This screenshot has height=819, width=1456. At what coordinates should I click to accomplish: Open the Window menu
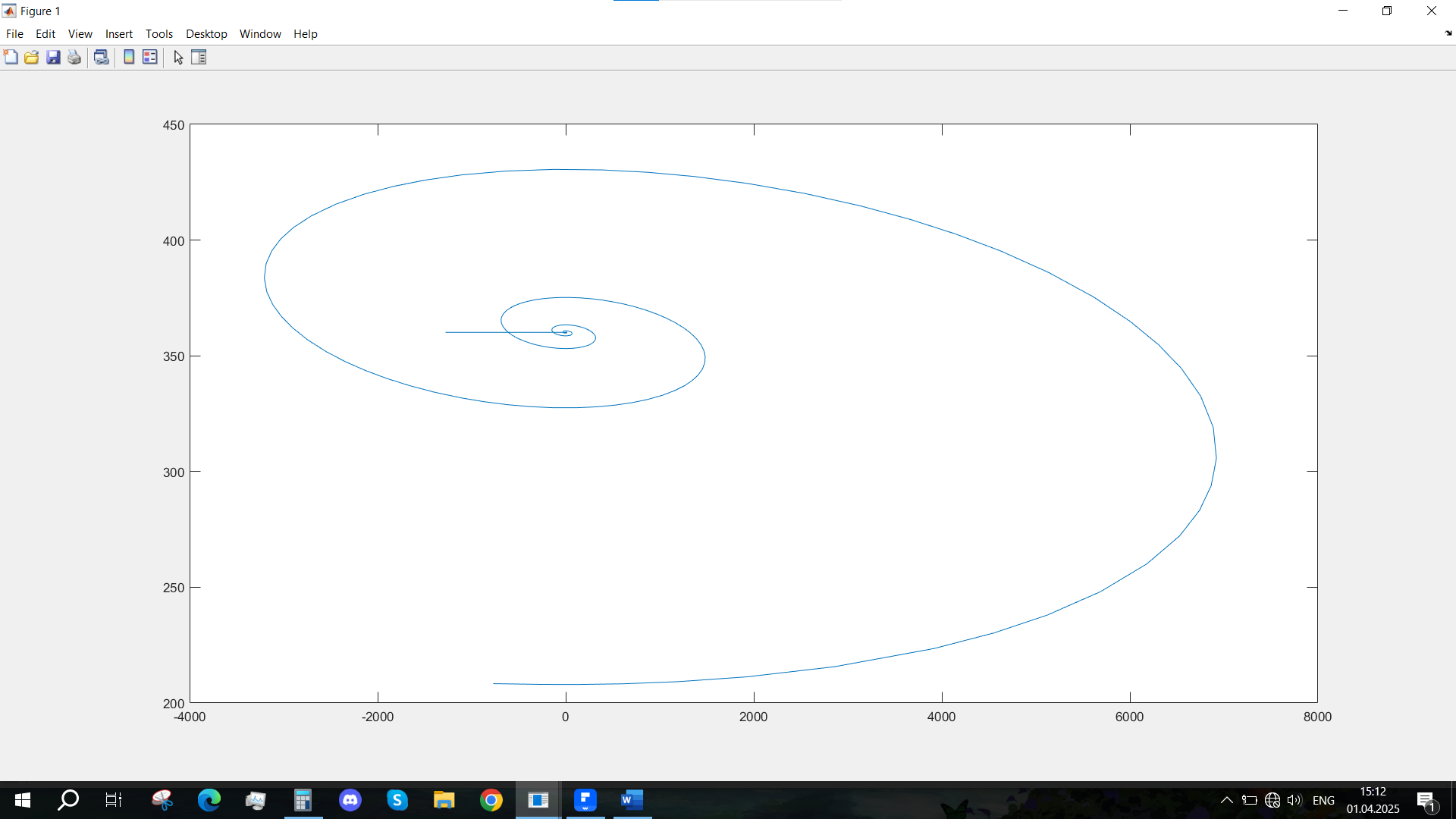pyautogui.click(x=260, y=34)
